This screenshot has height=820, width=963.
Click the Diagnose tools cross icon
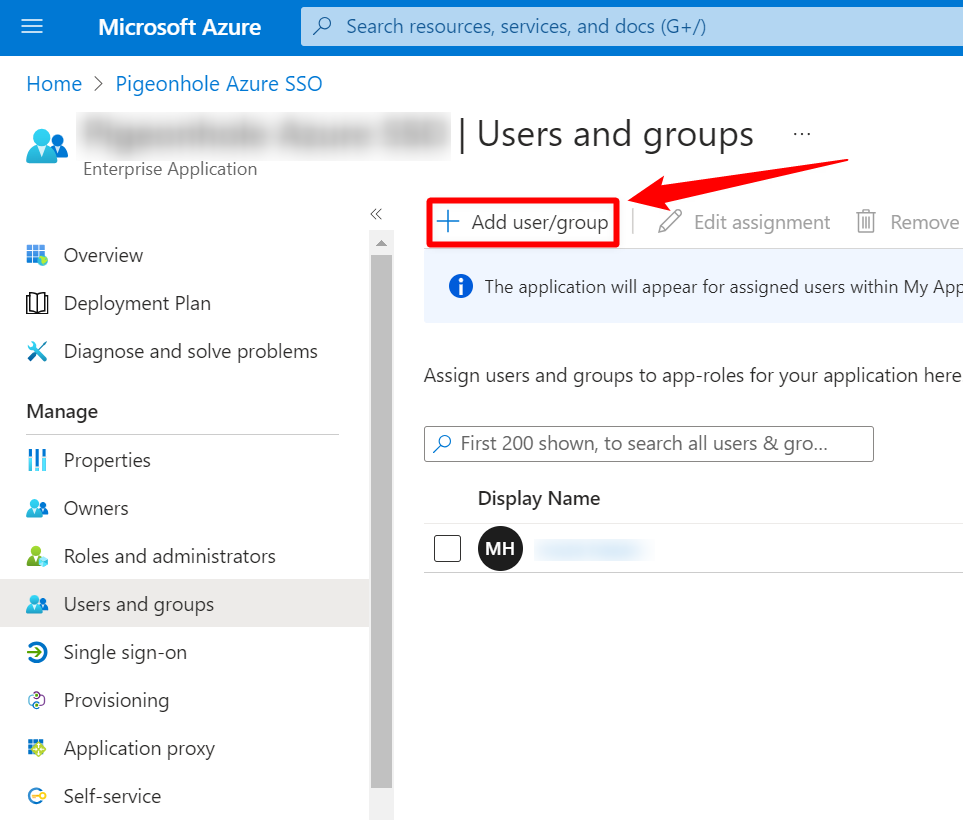pos(37,351)
